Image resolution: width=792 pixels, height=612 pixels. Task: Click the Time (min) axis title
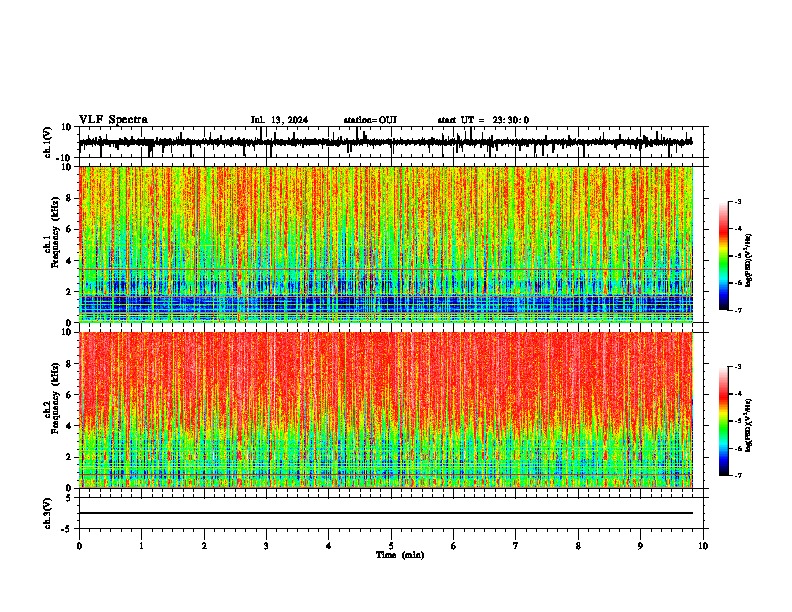(x=400, y=555)
